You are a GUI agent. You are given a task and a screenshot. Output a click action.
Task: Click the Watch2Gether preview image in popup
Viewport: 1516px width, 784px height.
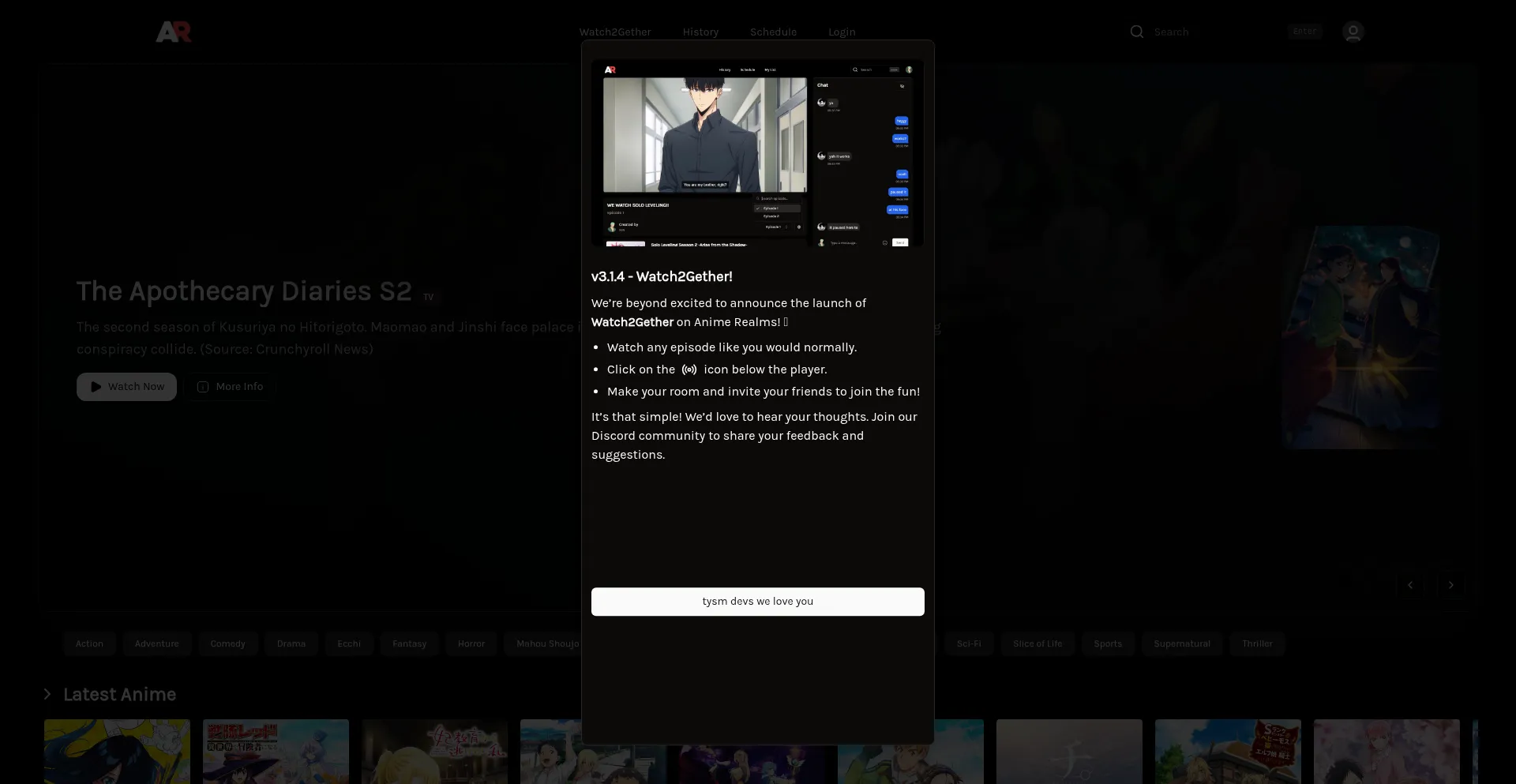coord(757,153)
